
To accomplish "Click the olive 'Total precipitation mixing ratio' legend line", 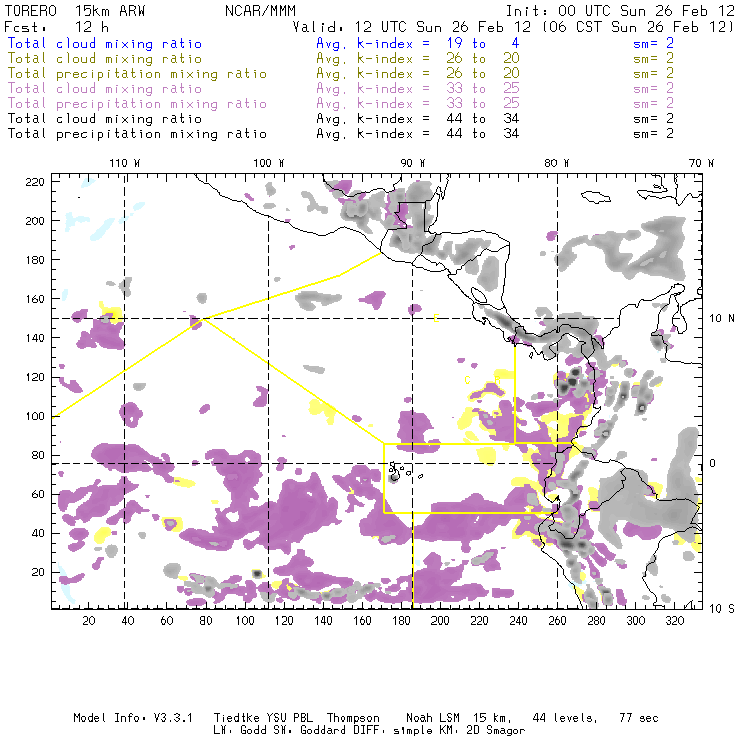I will (x=137, y=74).
